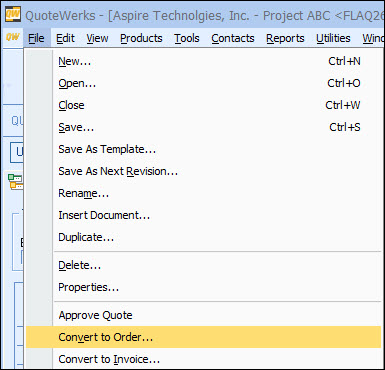Open the Contacts menu
The height and width of the screenshot is (370, 385).
pyautogui.click(x=233, y=38)
